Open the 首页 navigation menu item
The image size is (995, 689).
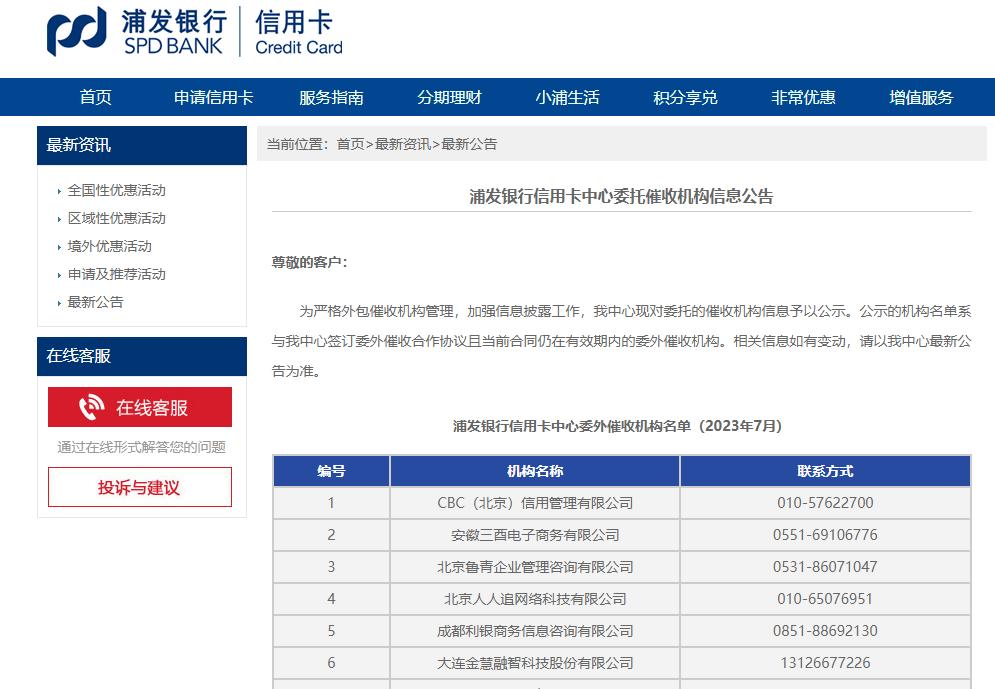[x=95, y=97]
